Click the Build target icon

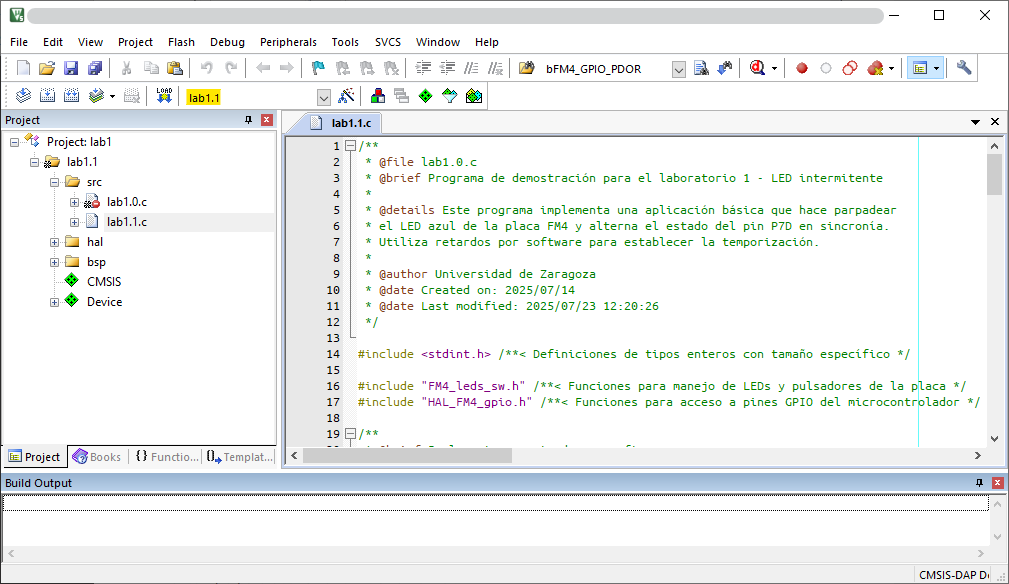[x=47, y=97]
